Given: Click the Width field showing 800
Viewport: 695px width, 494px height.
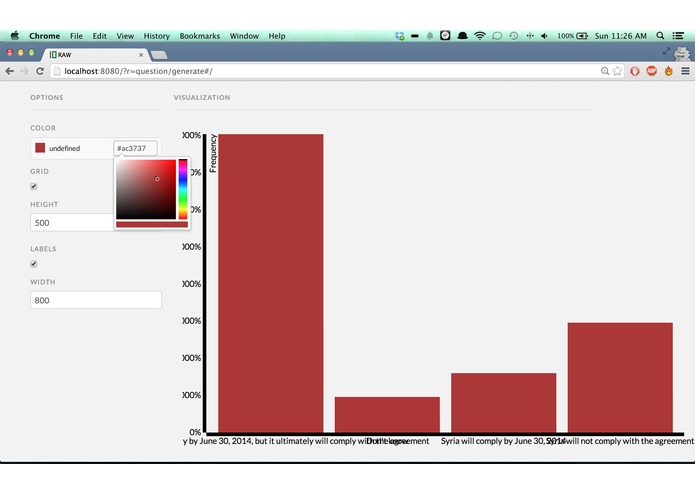Looking at the screenshot, I should (x=96, y=300).
